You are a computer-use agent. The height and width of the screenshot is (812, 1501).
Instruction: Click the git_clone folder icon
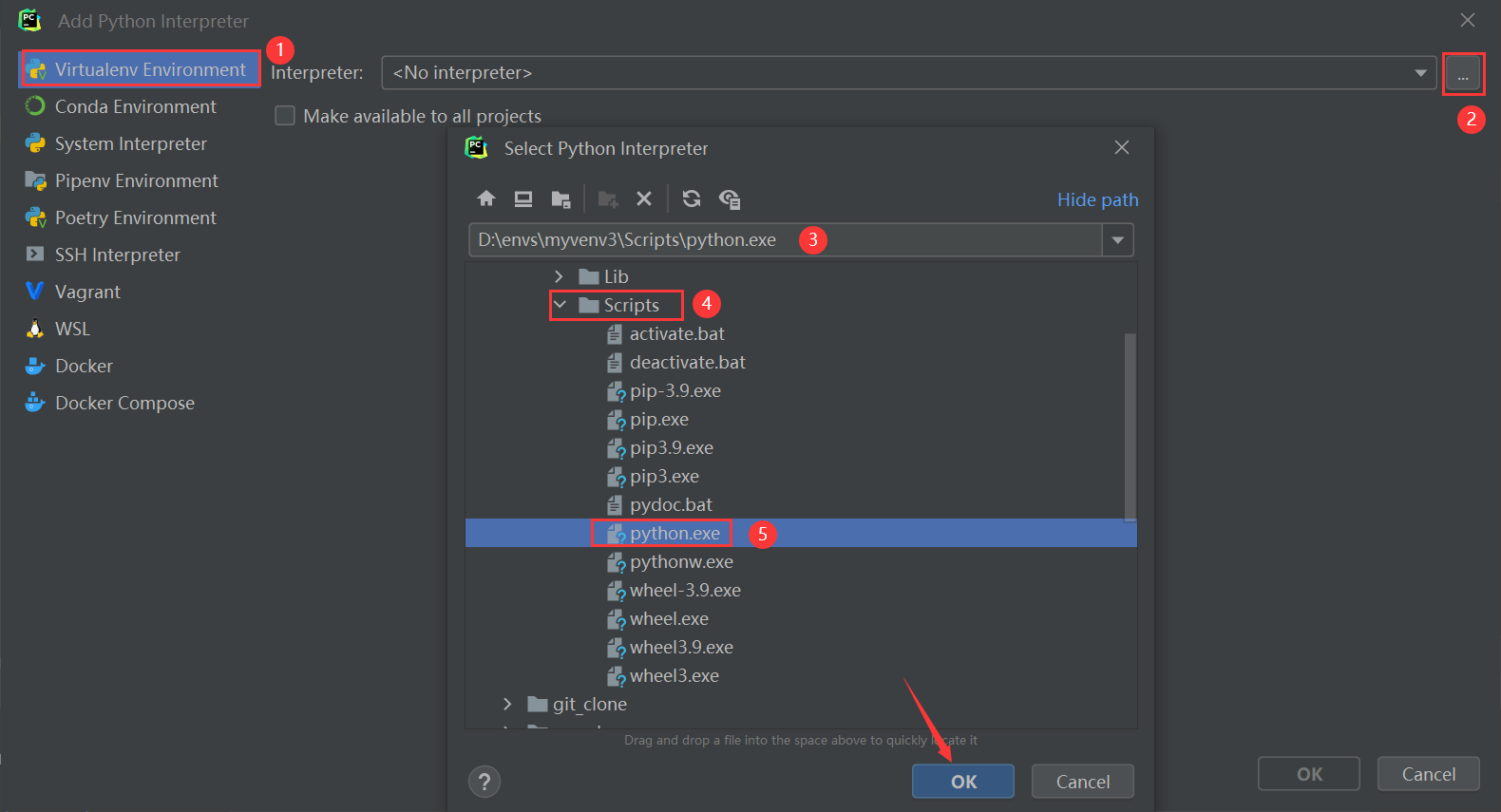538,704
